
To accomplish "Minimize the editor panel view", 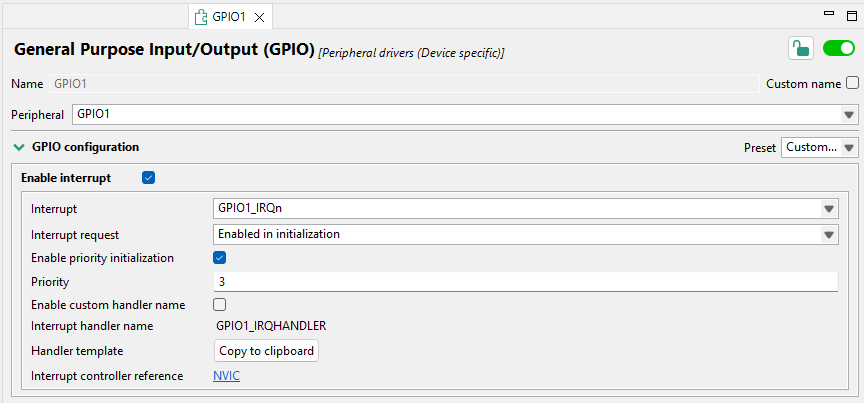I will pyautogui.click(x=827, y=14).
